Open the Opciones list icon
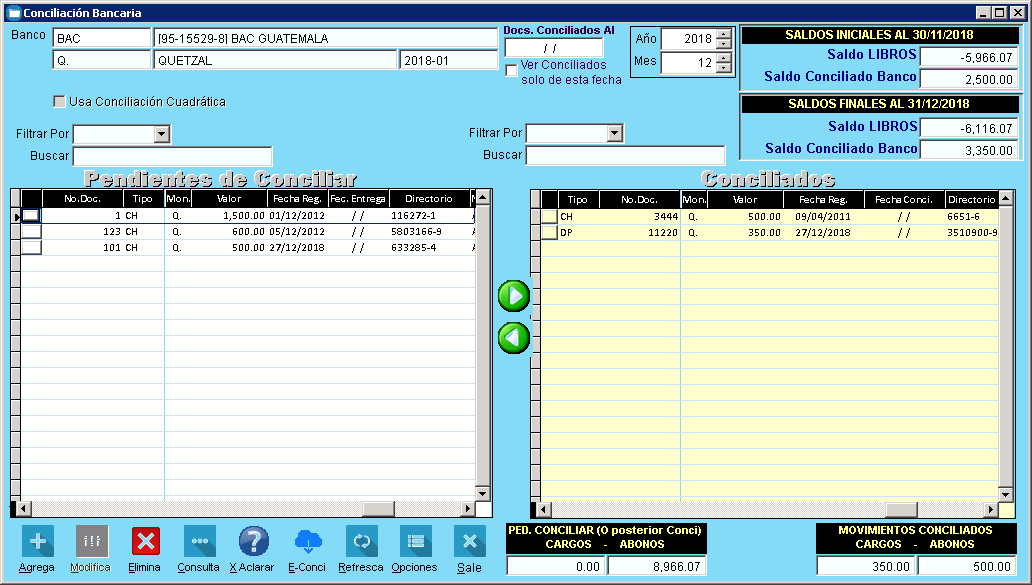 (415, 541)
